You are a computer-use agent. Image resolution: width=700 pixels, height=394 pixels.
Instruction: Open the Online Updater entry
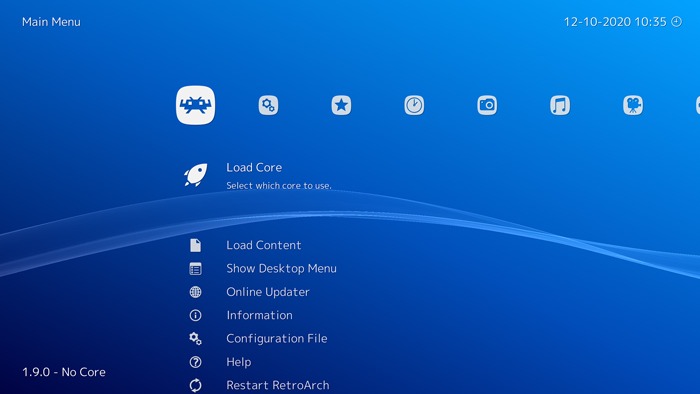[268, 292]
